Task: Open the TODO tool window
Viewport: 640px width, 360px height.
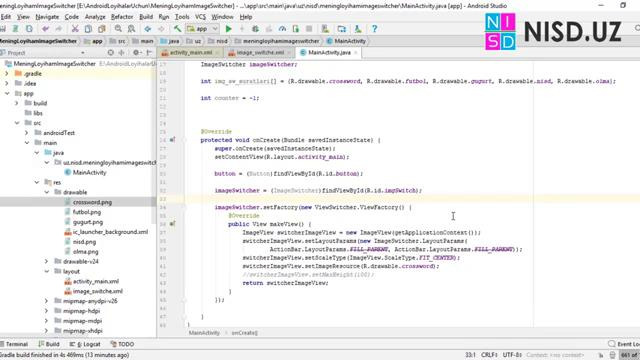Action: tap(122, 344)
